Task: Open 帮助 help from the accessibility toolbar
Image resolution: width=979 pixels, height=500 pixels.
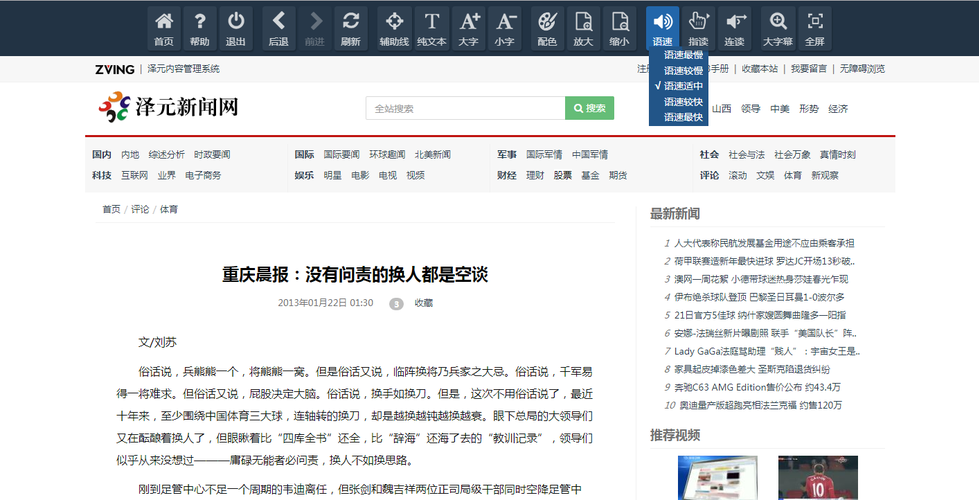Action: click(200, 28)
